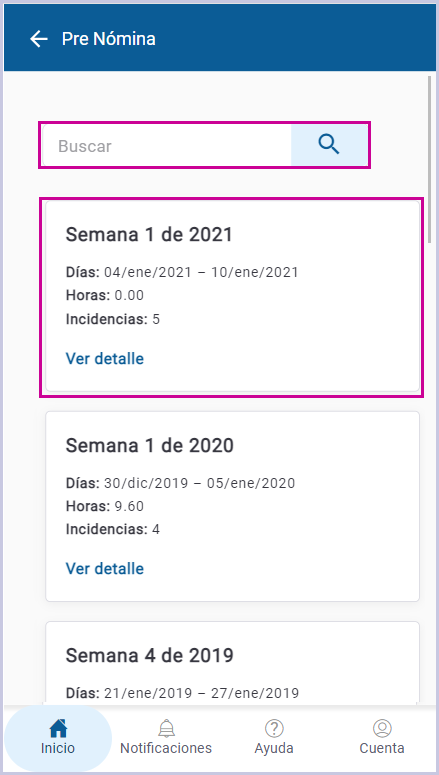The image size is (439, 775).
Task: Click the magnifying glass search button
Action: [329, 145]
